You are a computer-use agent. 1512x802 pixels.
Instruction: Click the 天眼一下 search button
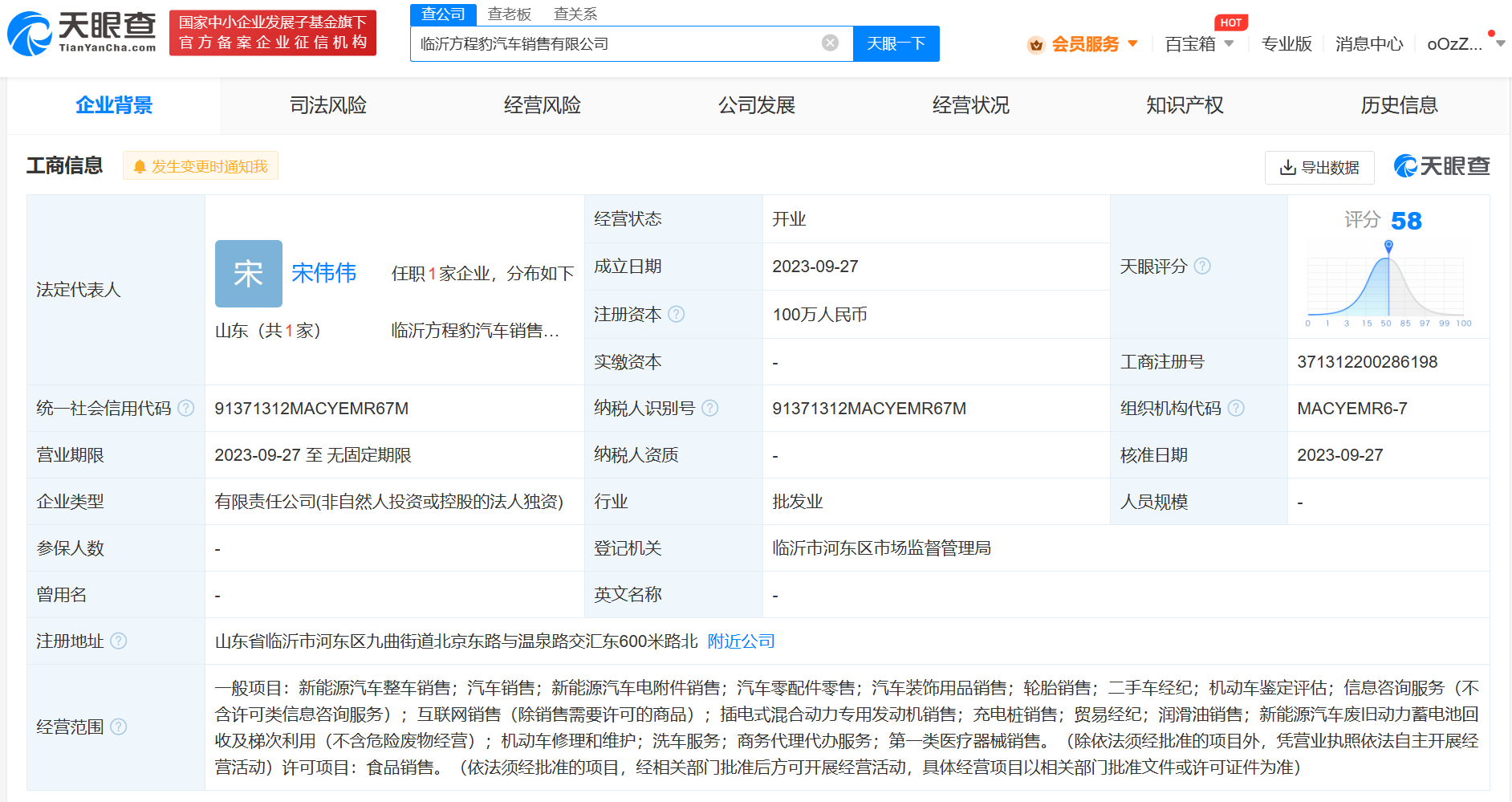click(x=896, y=44)
